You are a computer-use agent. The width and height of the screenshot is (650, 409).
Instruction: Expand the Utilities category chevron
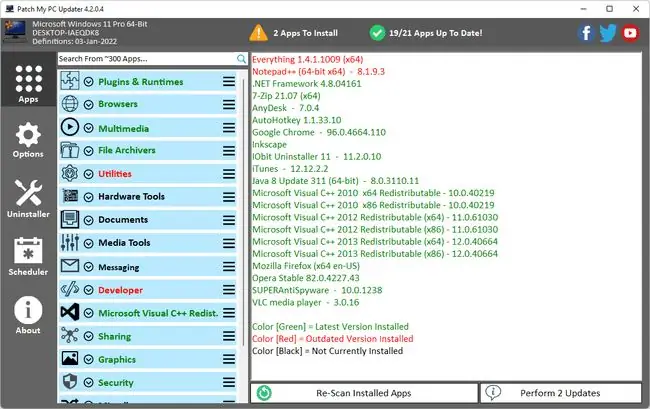pyautogui.click(x=88, y=174)
